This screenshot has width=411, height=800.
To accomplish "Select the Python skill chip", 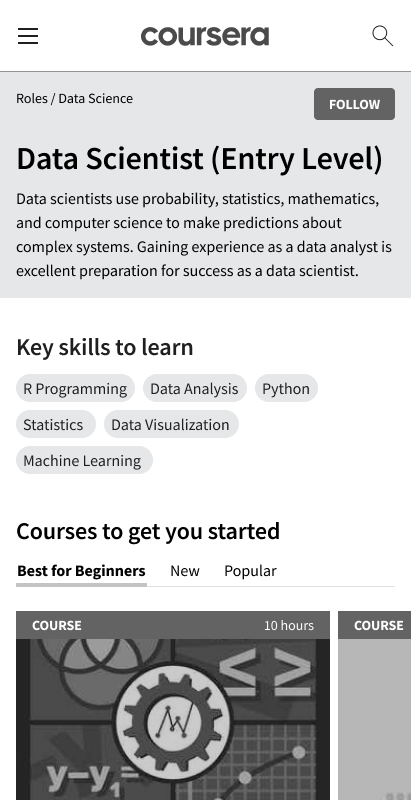I will pyautogui.click(x=286, y=388).
